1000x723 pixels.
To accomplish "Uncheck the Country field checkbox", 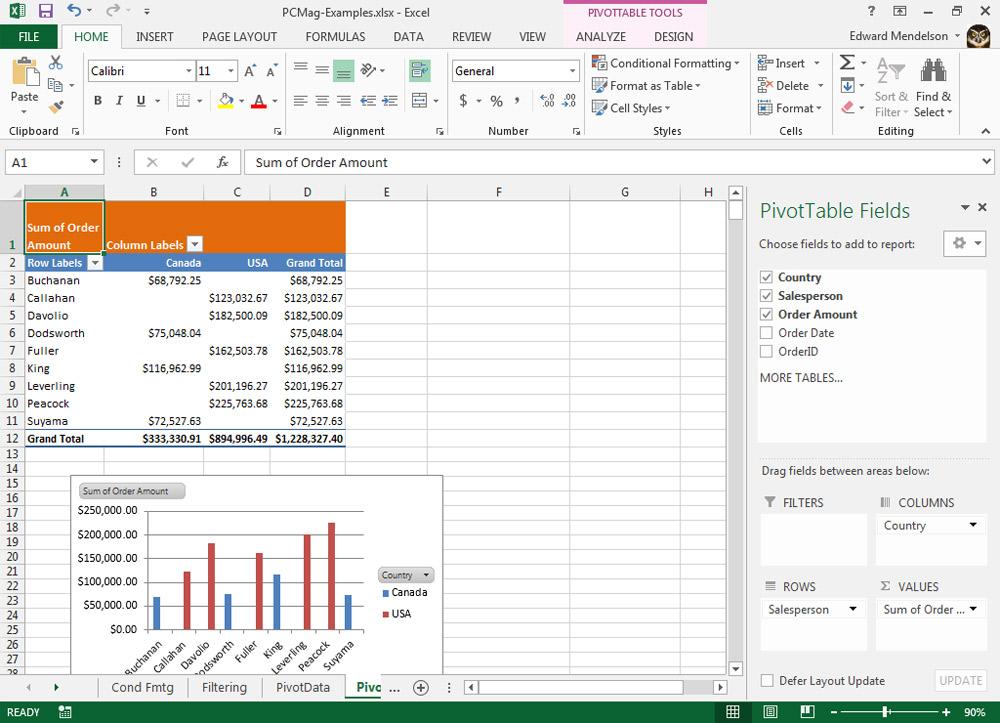I will pyautogui.click(x=766, y=277).
